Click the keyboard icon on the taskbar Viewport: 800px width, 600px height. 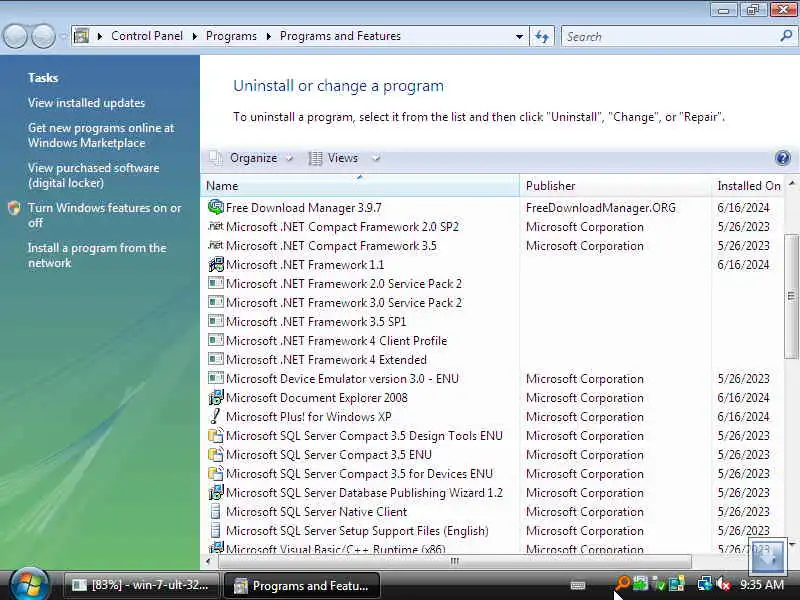[x=578, y=585]
